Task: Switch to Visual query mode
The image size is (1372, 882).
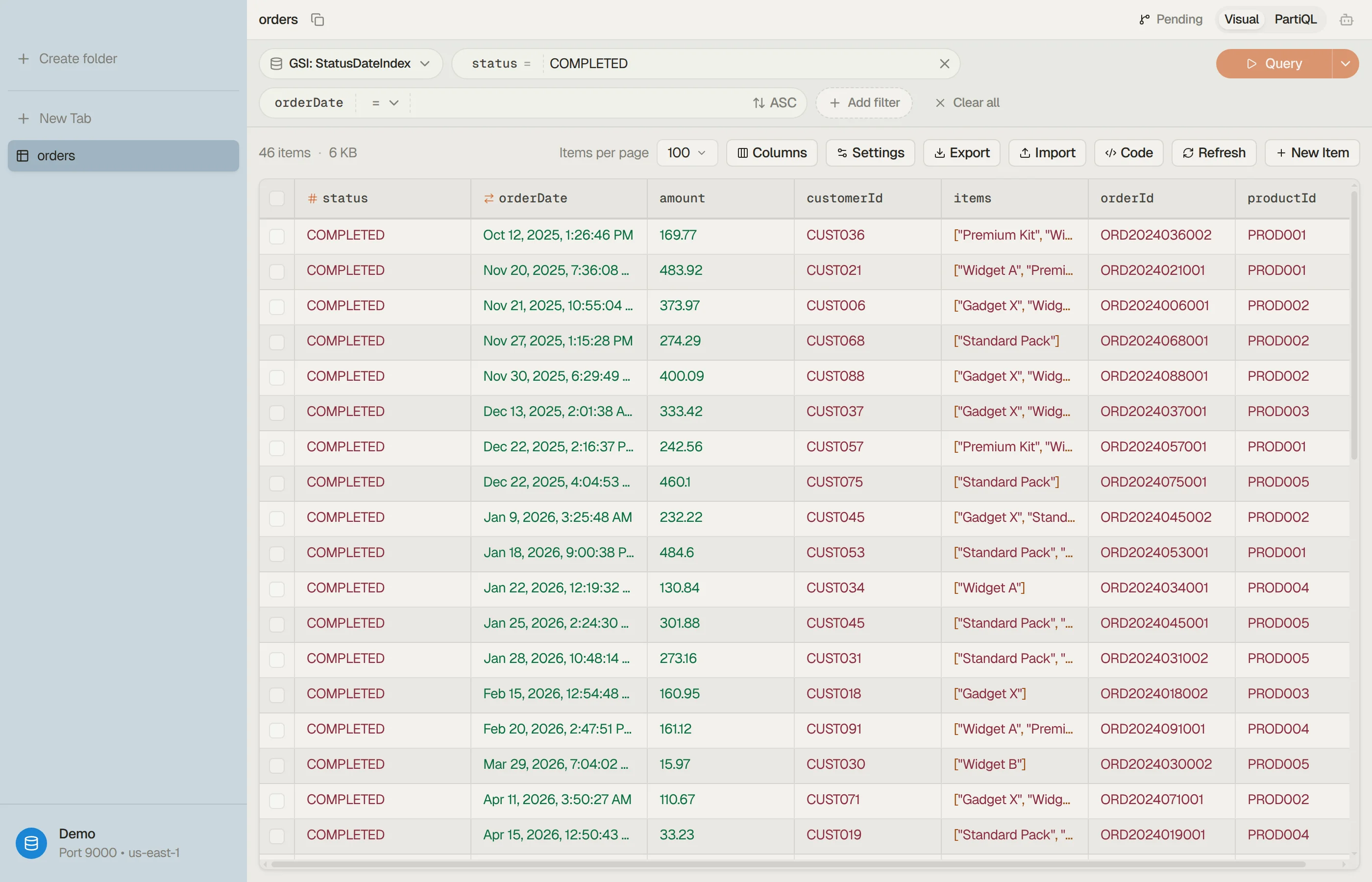Action: tap(1241, 20)
